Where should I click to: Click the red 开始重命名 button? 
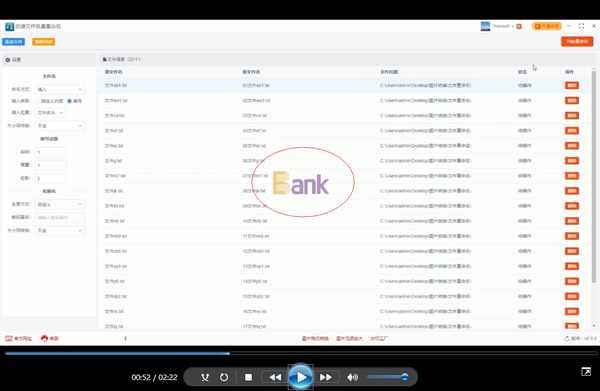point(577,41)
